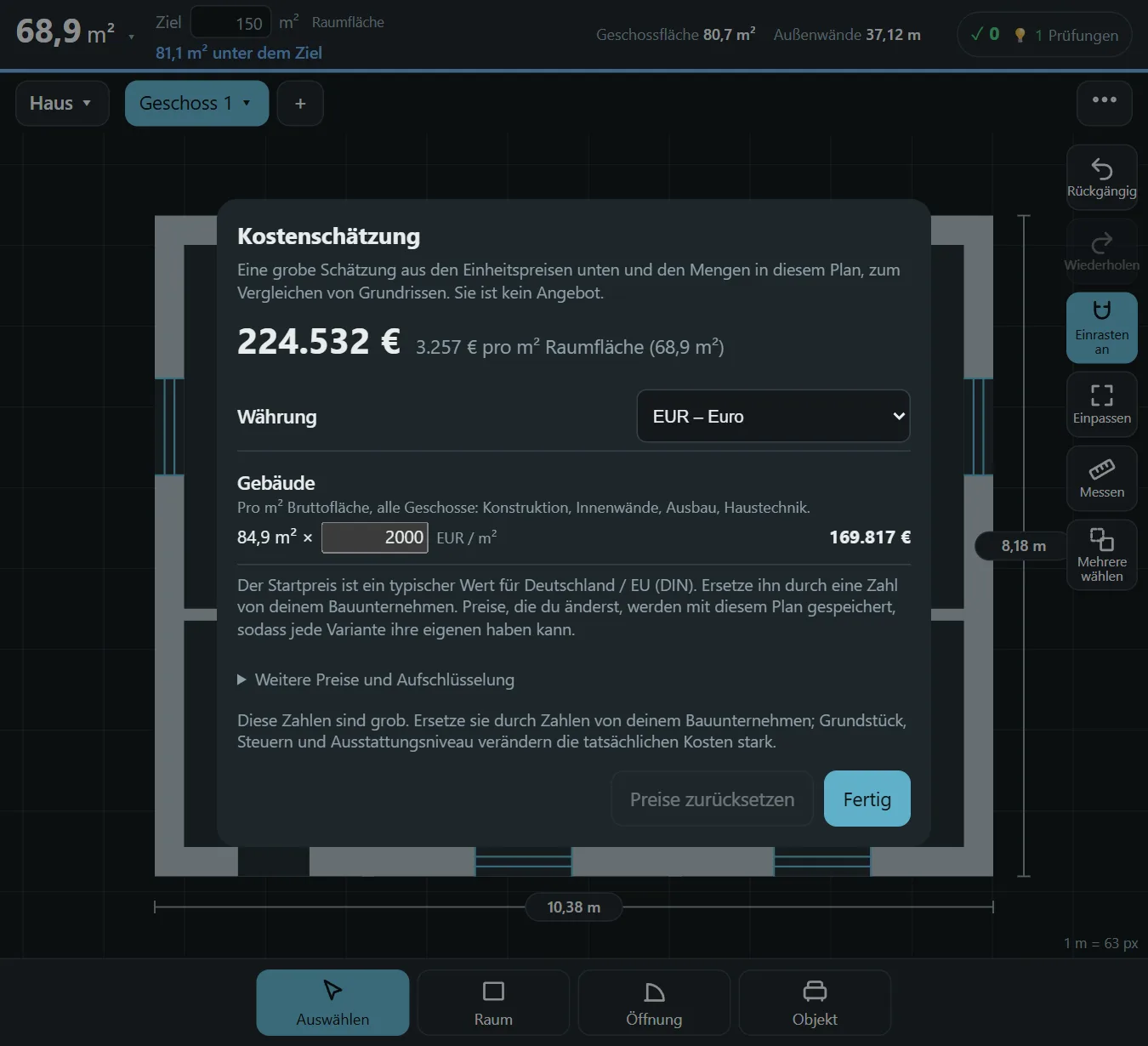1148x1046 pixels.
Task: Click the 2000 EUR per m² price field
Action: pos(374,537)
